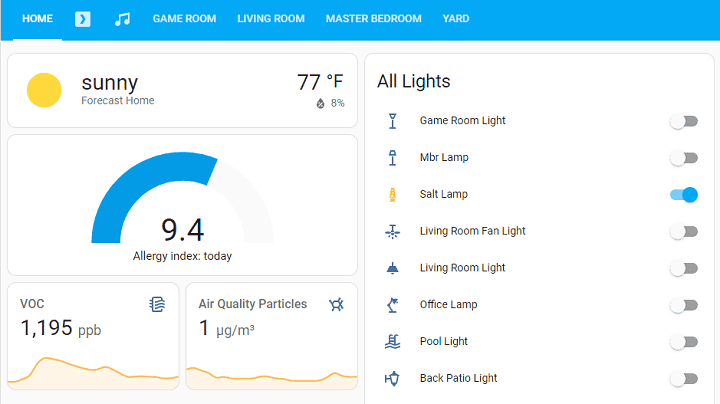720x404 pixels.
Task: Switch to the MASTER BEDROOM tab
Action: click(x=373, y=19)
